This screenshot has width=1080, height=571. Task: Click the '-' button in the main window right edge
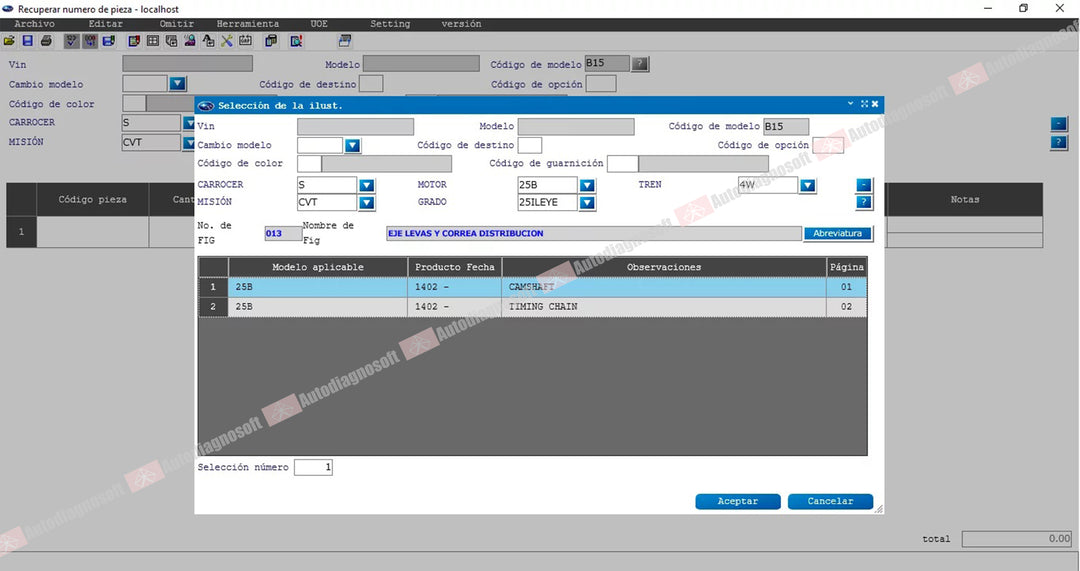(1059, 124)
